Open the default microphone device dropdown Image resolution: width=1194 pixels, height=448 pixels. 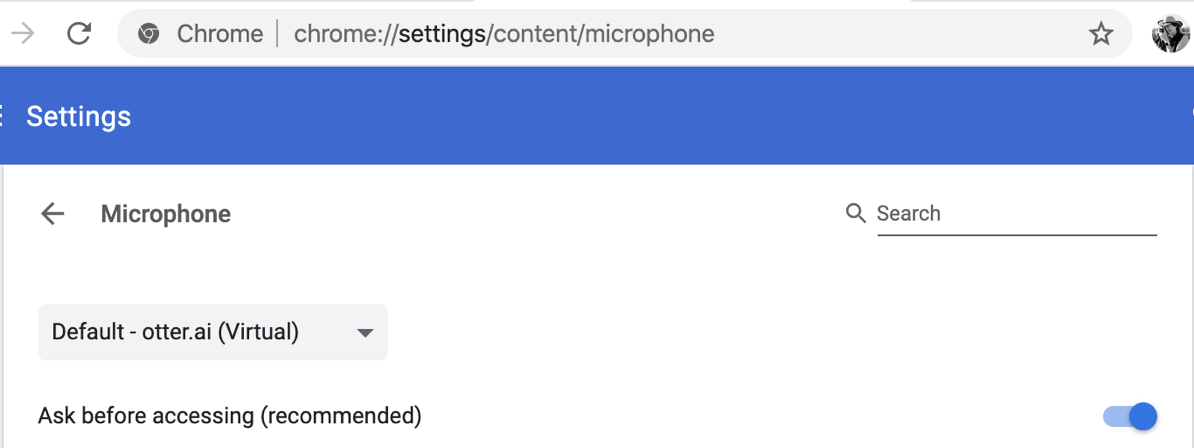tap(213, 332)
